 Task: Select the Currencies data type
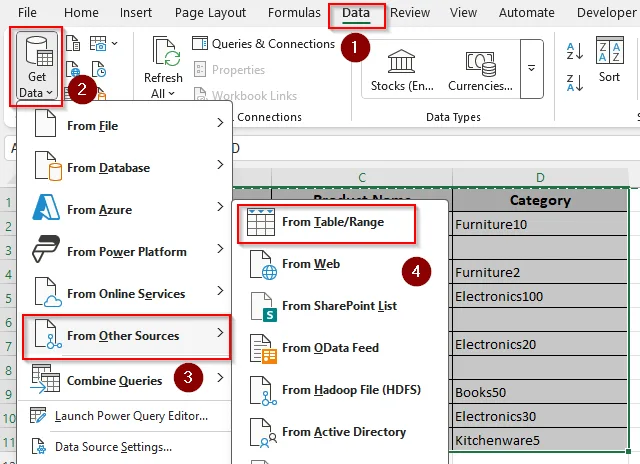[x=480, y=70]
